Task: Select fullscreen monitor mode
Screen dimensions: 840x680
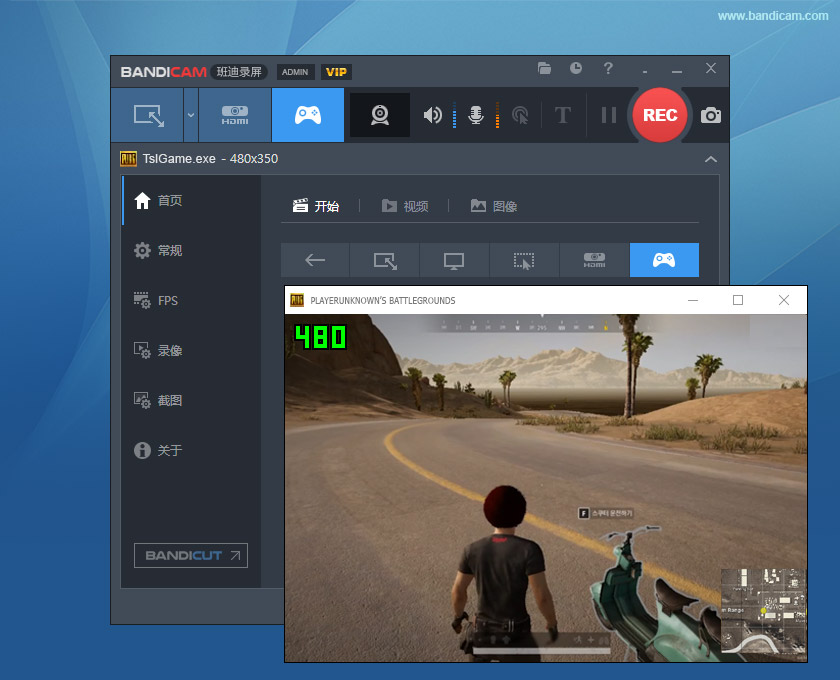Action: [454, 260]
